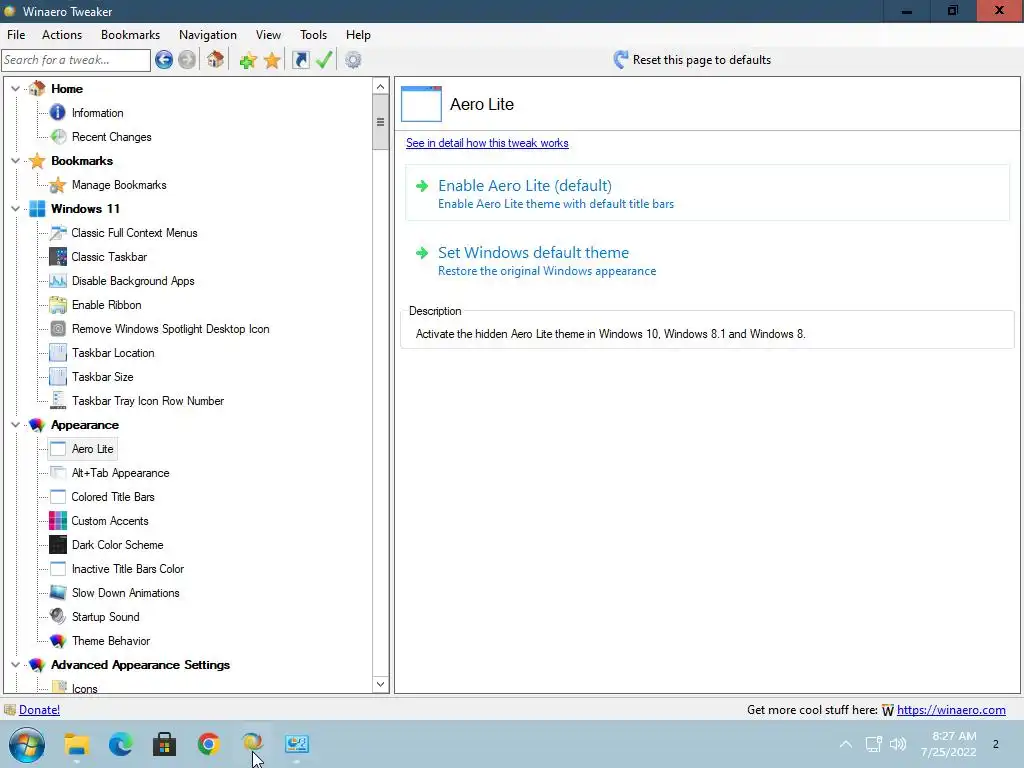This screenshot has width=1024, height=768.
Task: Open the Help menu
Action: pyautogui.click(x=358, y=35)
